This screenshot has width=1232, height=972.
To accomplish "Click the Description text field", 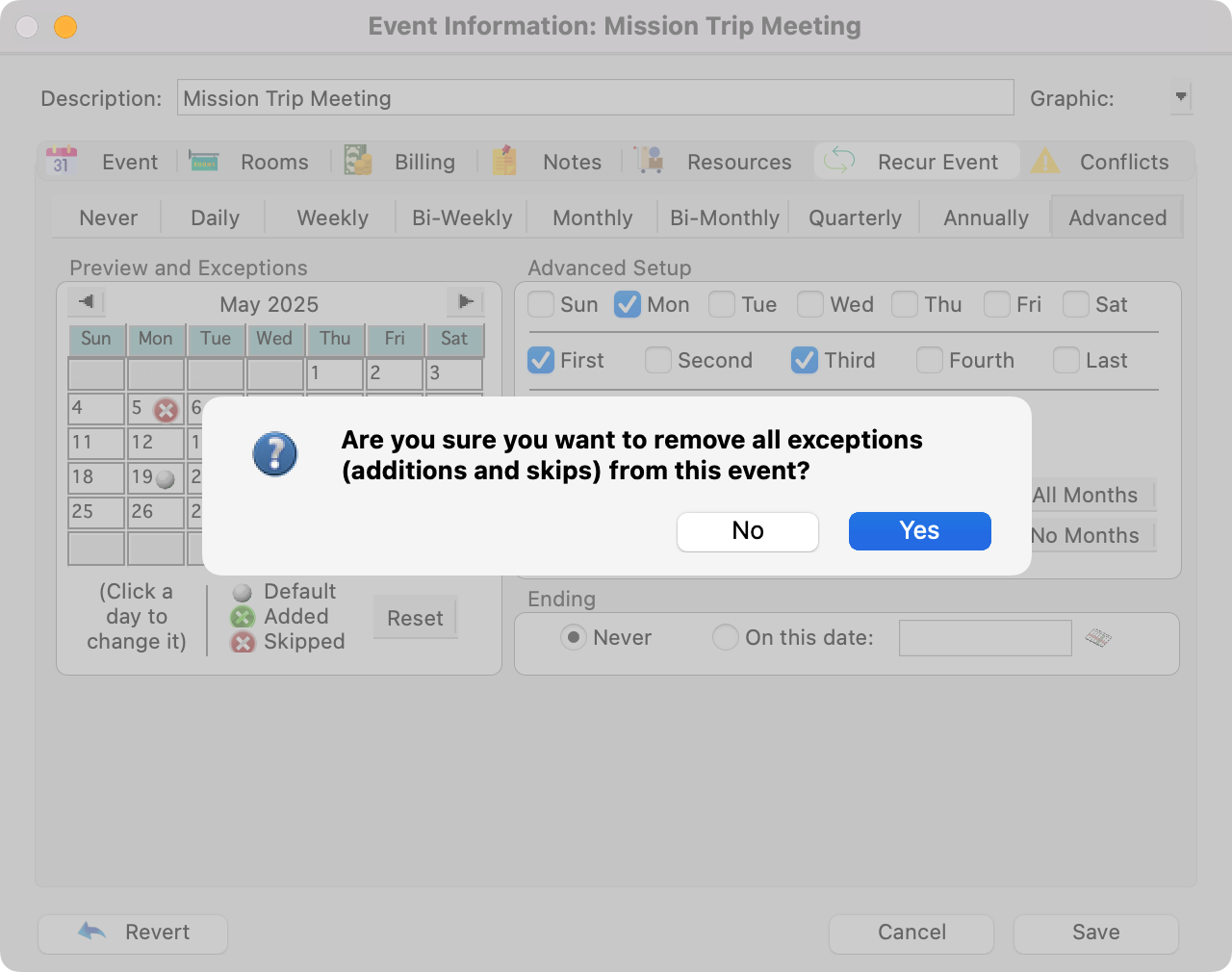I will [x=595, y=98].
